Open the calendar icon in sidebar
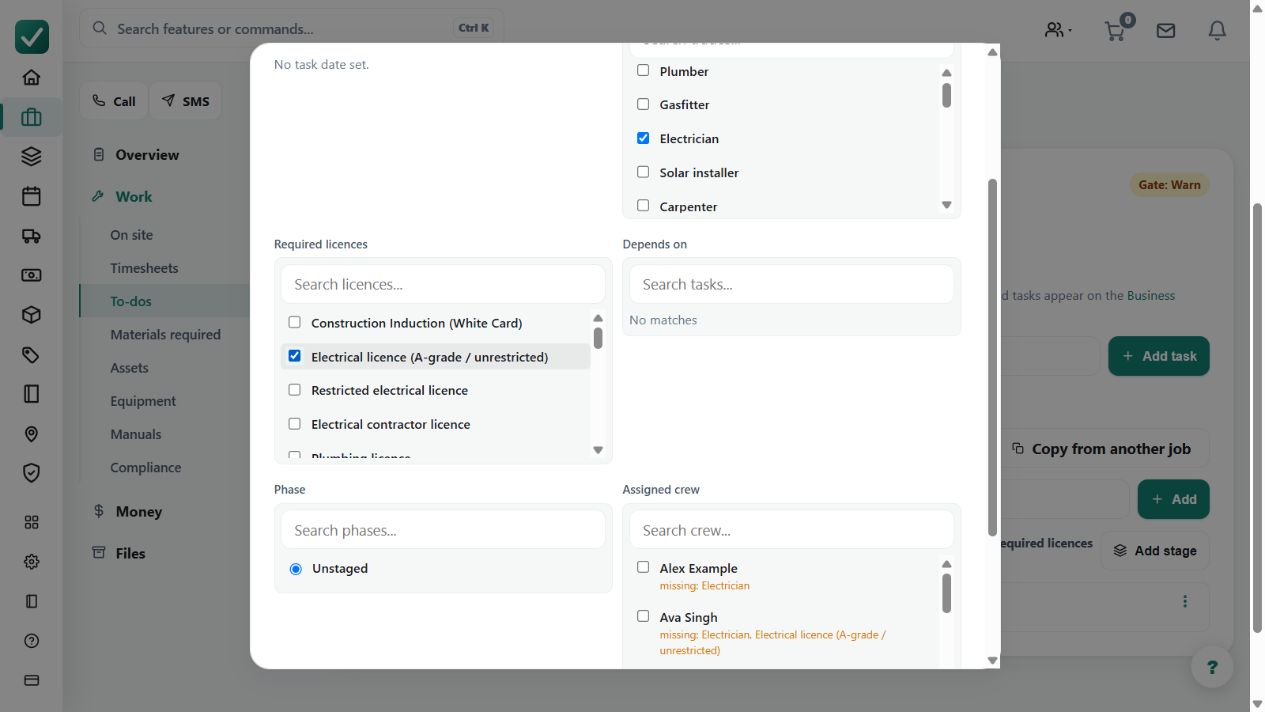 tap(31, 196)
